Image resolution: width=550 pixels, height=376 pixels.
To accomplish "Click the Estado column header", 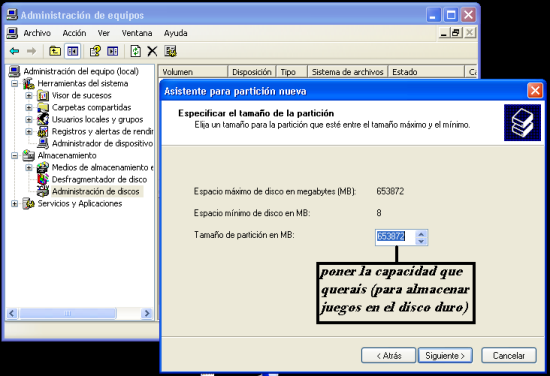I will 426,72.
